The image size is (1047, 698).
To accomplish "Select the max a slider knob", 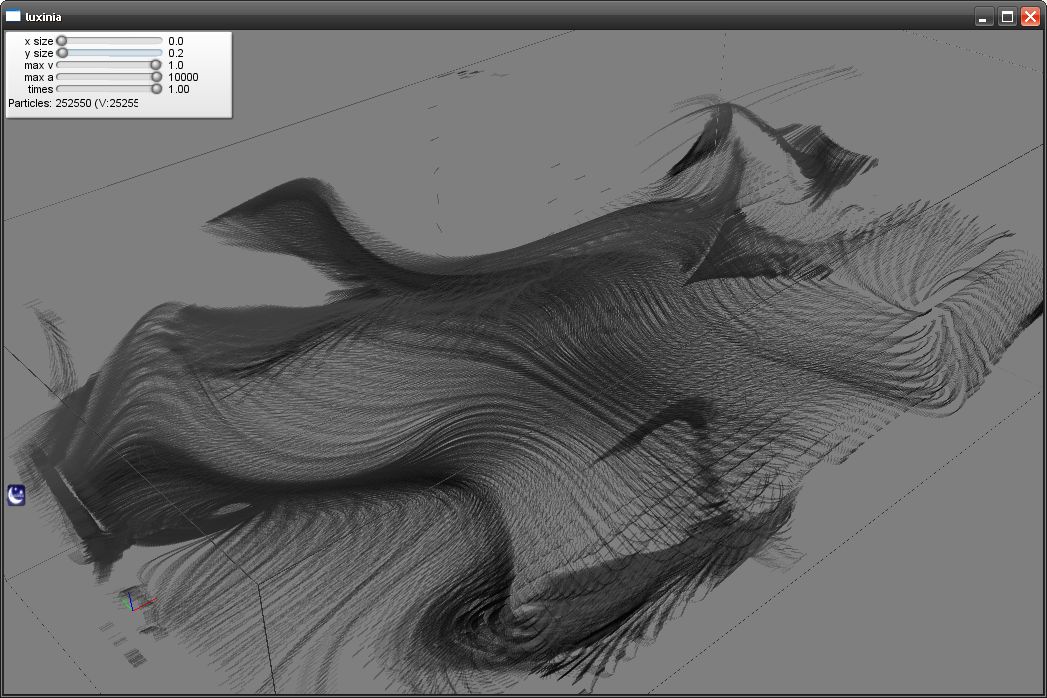I will 156,77.
